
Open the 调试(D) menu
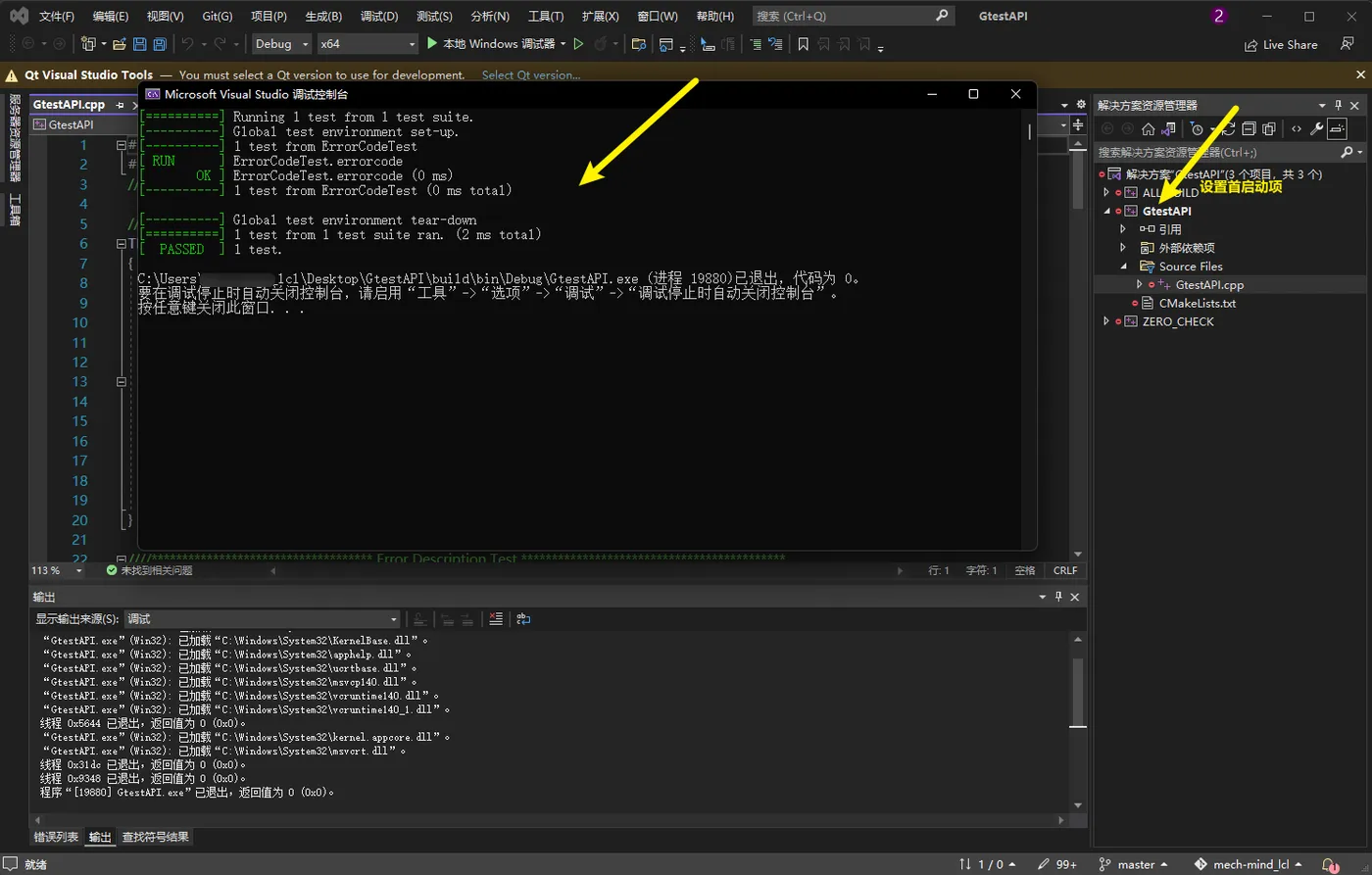click(x=379, y=17)
